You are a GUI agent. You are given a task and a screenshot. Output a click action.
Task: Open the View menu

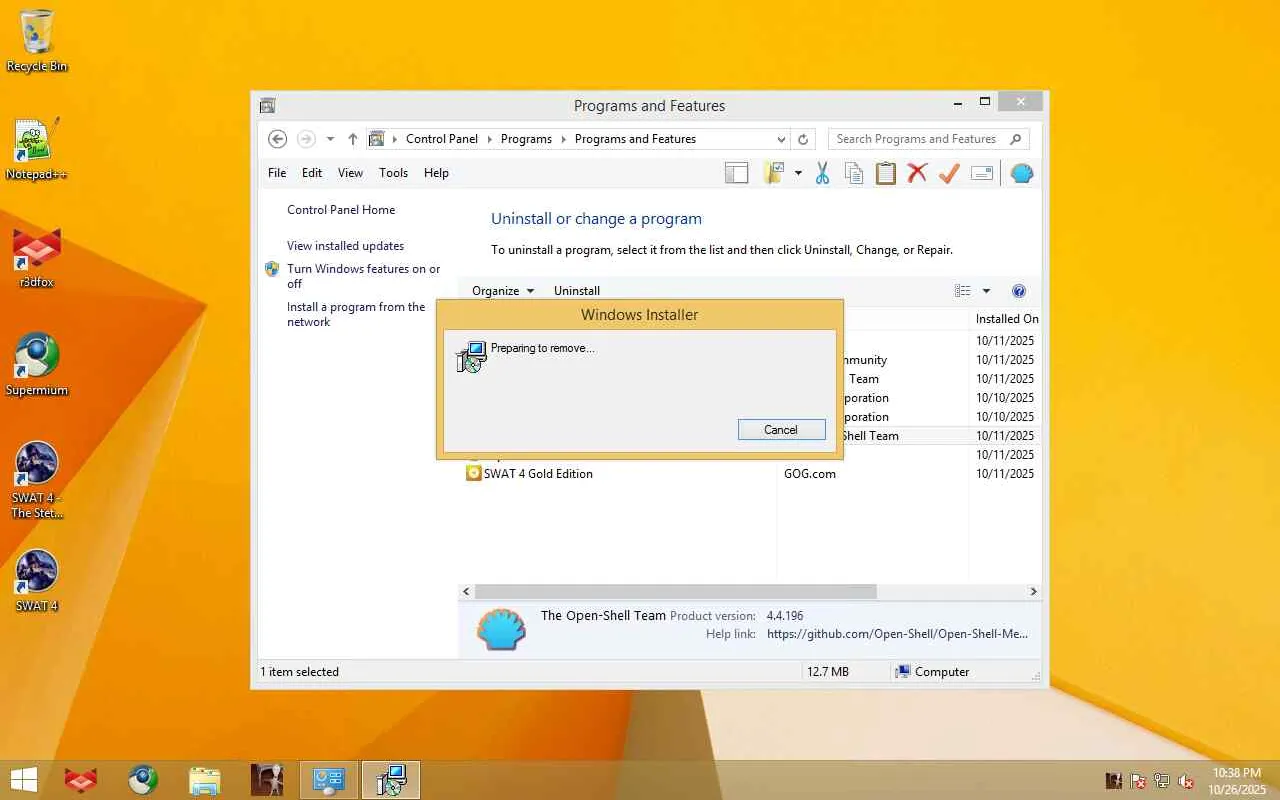350,173
